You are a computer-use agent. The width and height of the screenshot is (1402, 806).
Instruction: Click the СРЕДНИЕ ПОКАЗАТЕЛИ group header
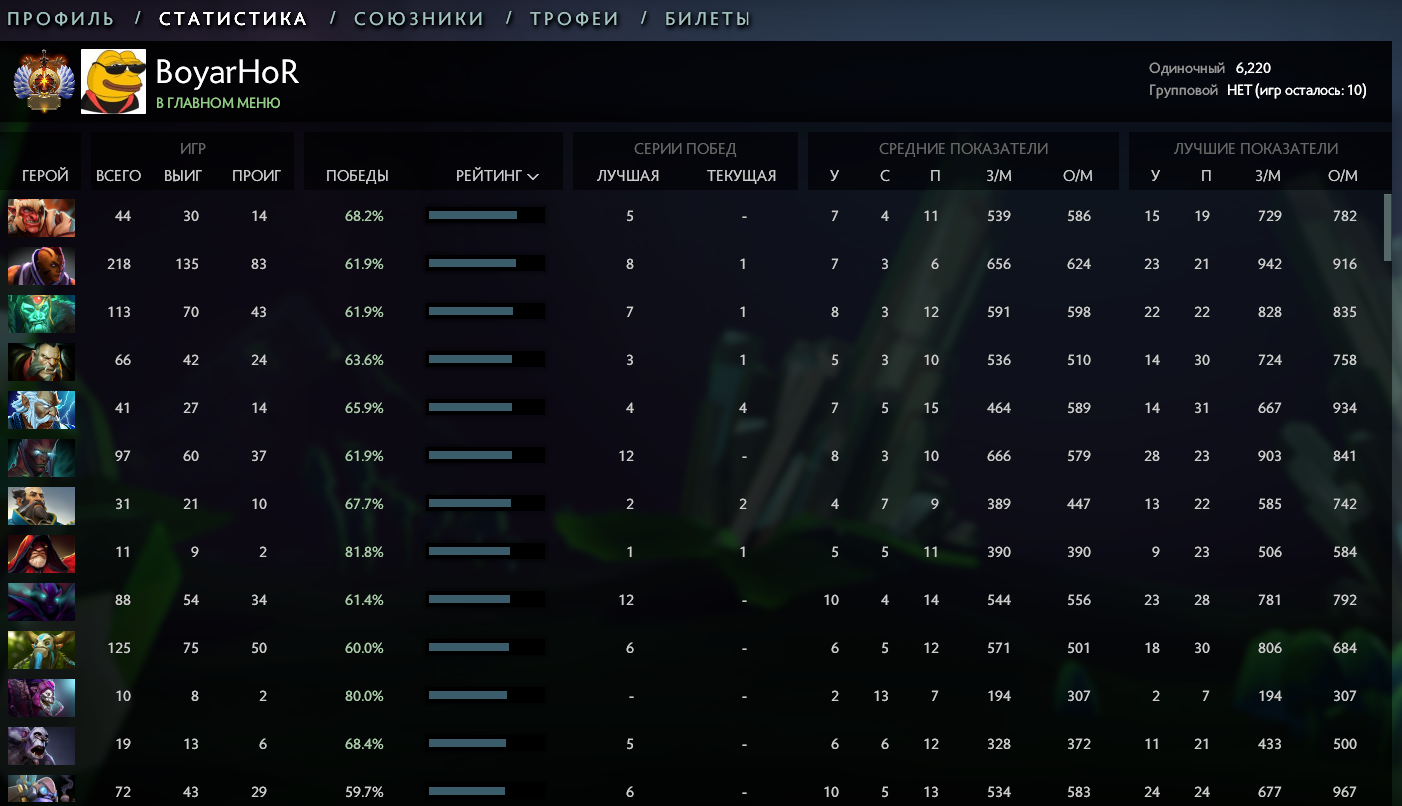click(963, 148)
